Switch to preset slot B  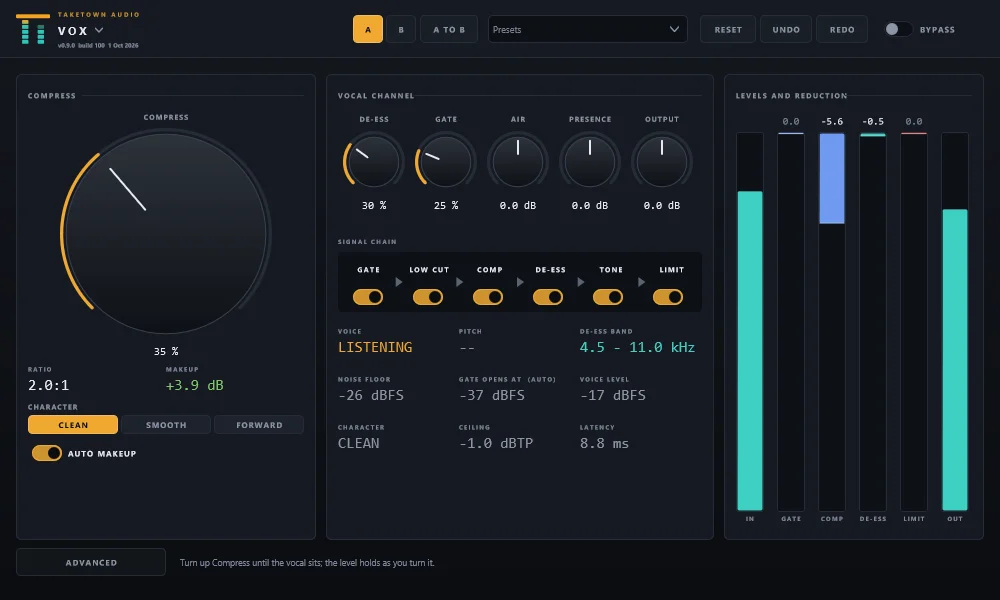pyautogui.click(x=401, y=29)
